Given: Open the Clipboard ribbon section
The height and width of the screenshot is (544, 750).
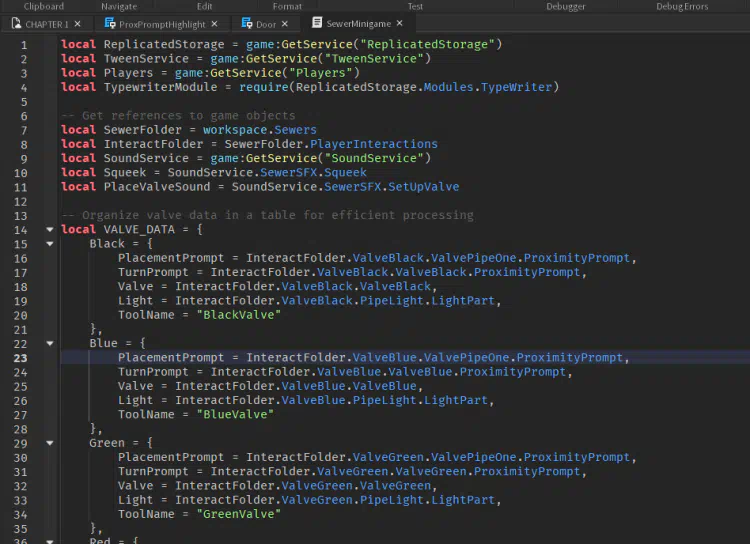Looking at the screenshot, I should [44, 6].
